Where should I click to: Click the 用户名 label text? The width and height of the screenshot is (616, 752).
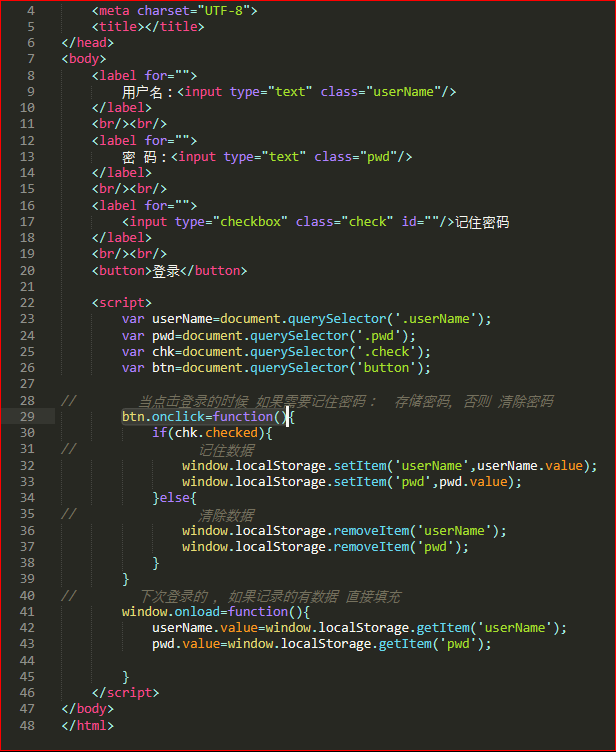[142, 92]
